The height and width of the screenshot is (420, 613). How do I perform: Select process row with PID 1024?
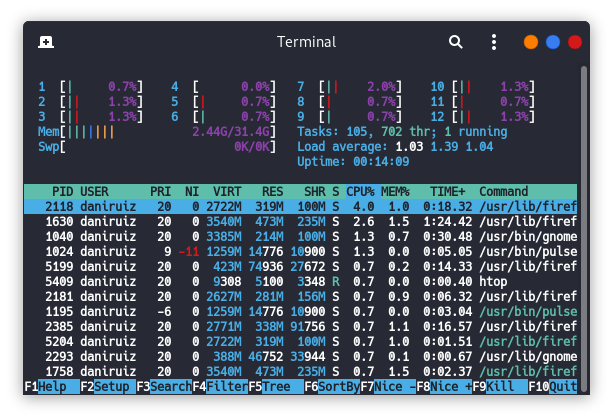(300, 251)
